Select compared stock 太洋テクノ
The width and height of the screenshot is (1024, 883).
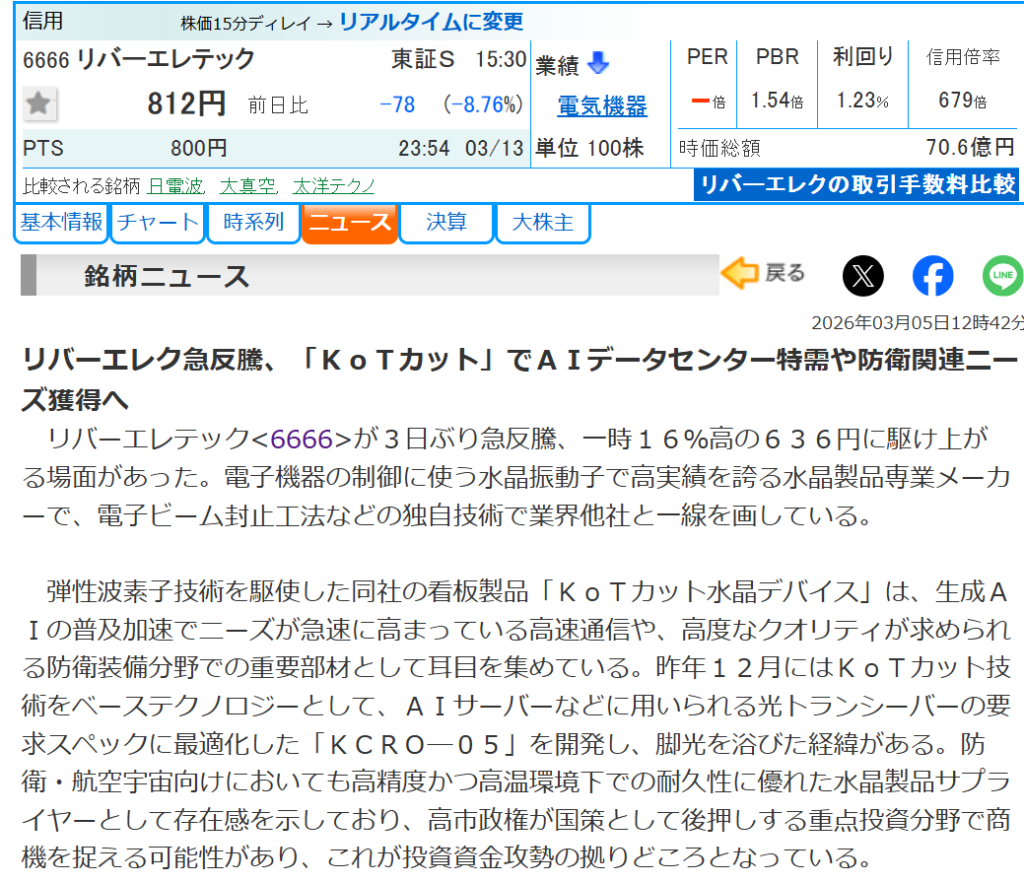[x=334, y=186]
